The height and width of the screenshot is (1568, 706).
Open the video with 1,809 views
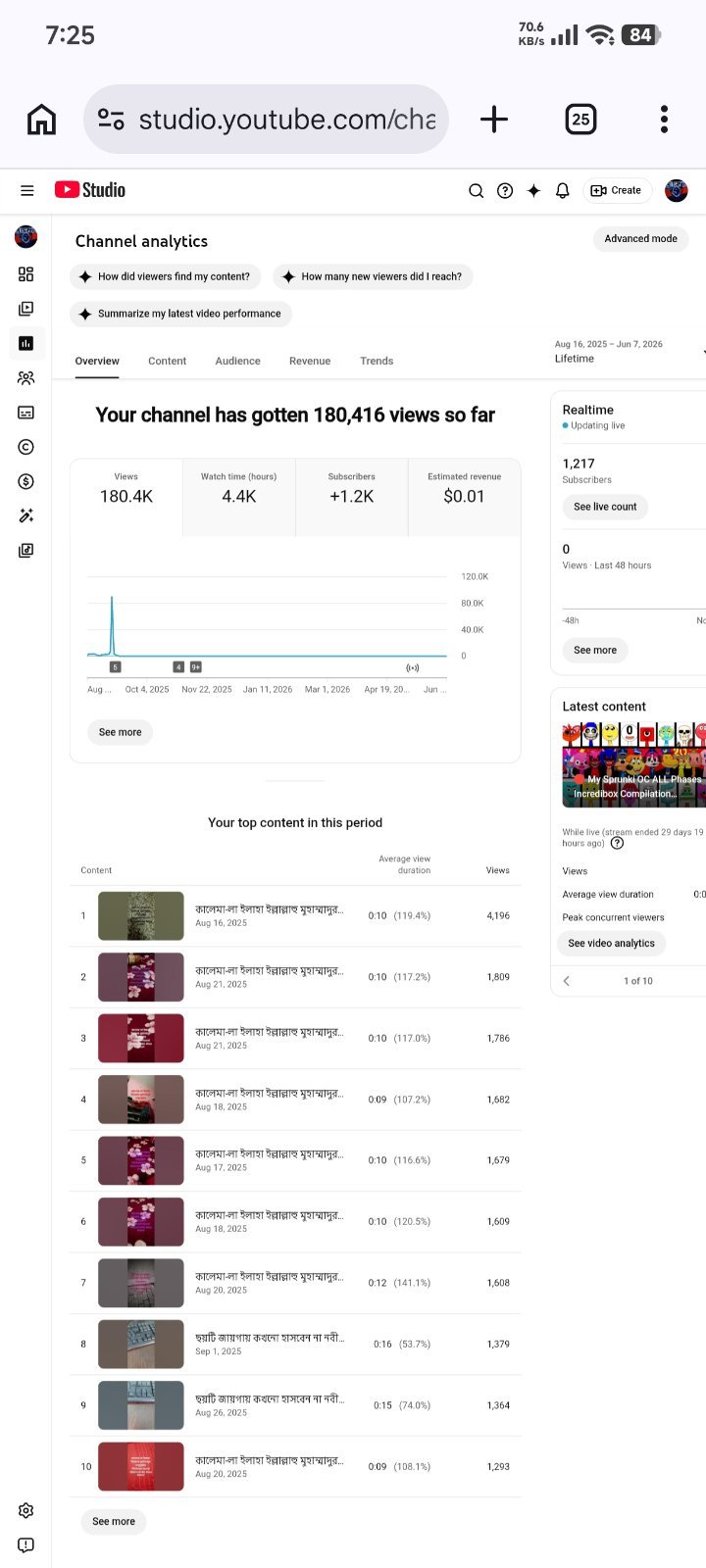click(x=294, y=978)
